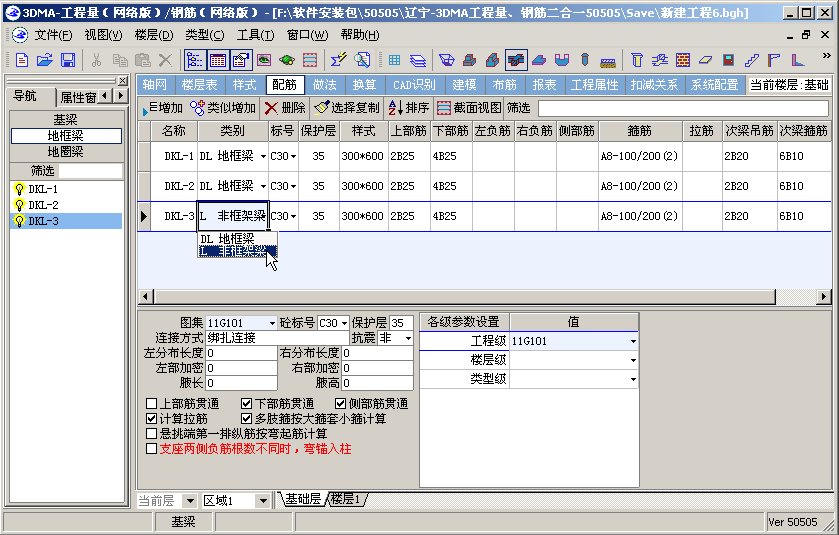Open 类别 dropdown arrow for DKL-1 row
839x535 pixels.
point(263,156)
